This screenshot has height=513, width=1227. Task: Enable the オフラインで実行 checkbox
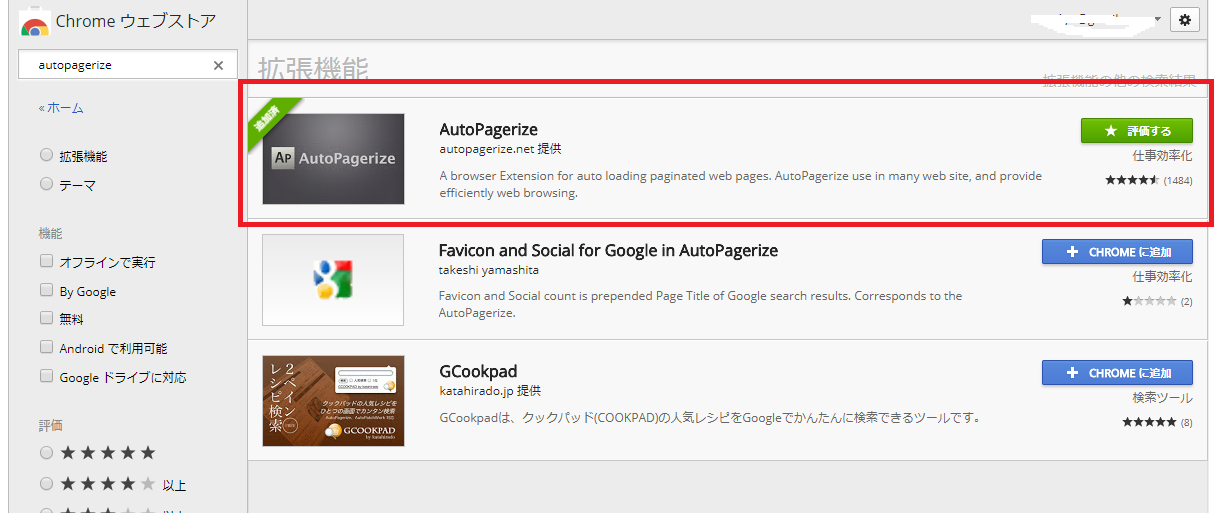[x=46, y=261]
